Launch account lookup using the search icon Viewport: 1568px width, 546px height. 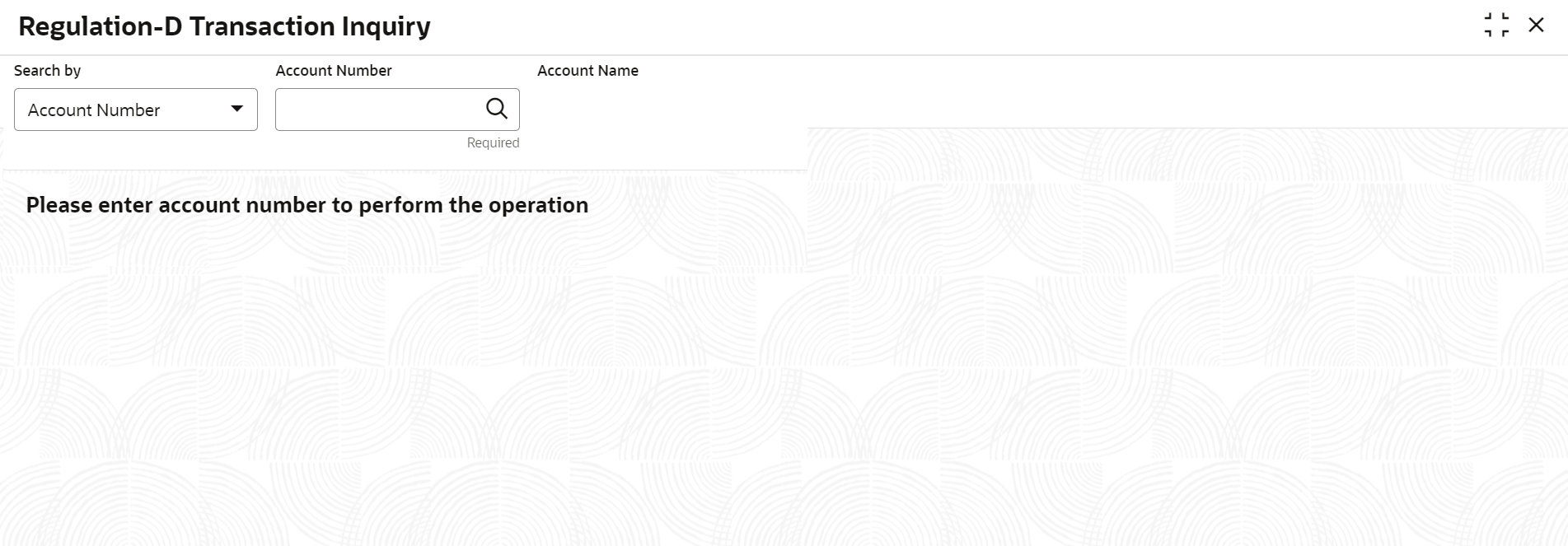coord(496,109)
